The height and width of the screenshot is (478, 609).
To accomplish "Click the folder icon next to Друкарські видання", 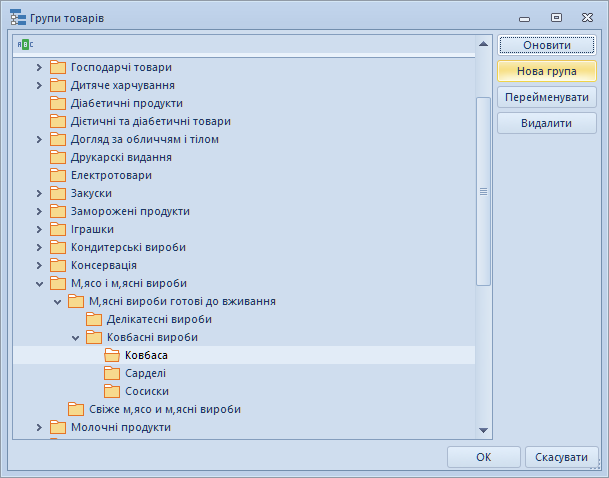I will [57, 157].
